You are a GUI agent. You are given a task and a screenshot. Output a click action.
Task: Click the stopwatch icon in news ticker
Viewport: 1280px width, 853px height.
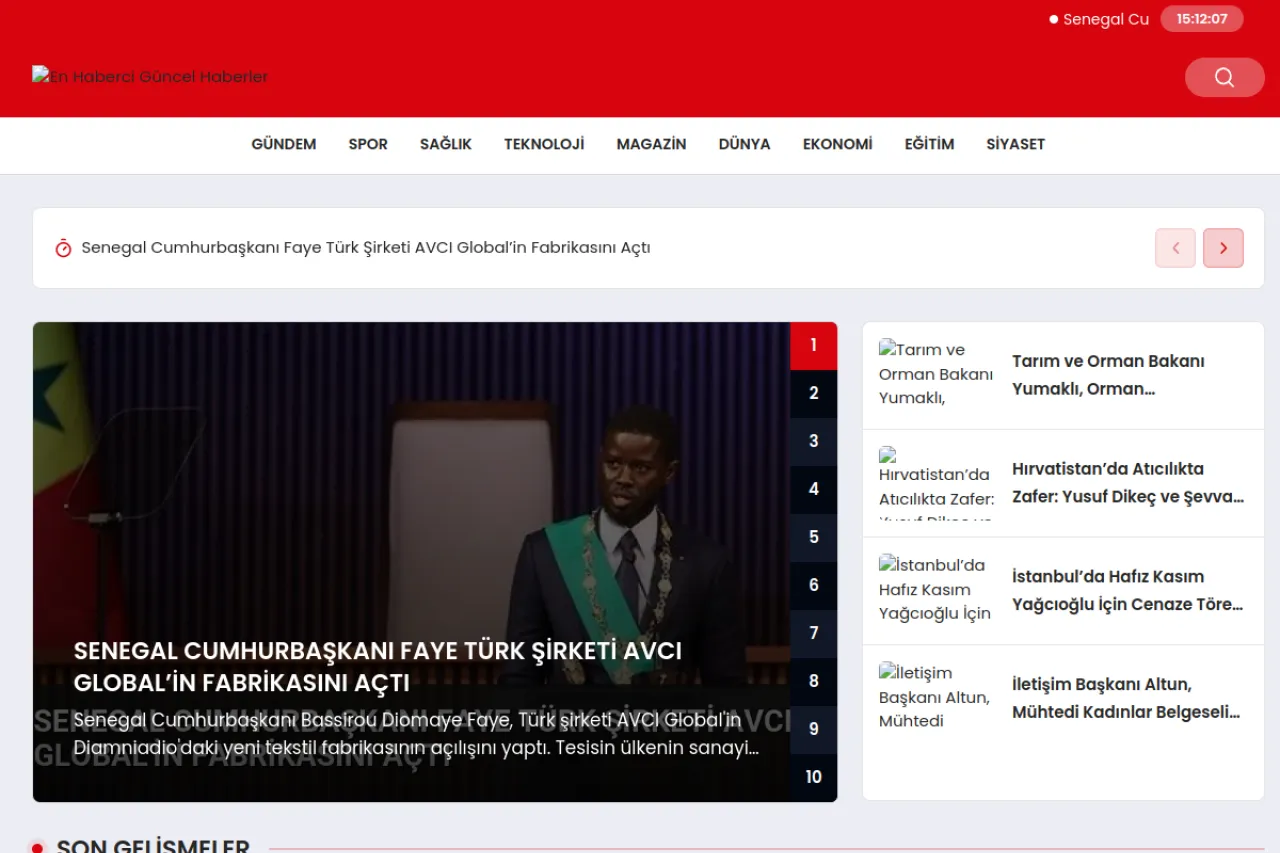click(63, 248)
